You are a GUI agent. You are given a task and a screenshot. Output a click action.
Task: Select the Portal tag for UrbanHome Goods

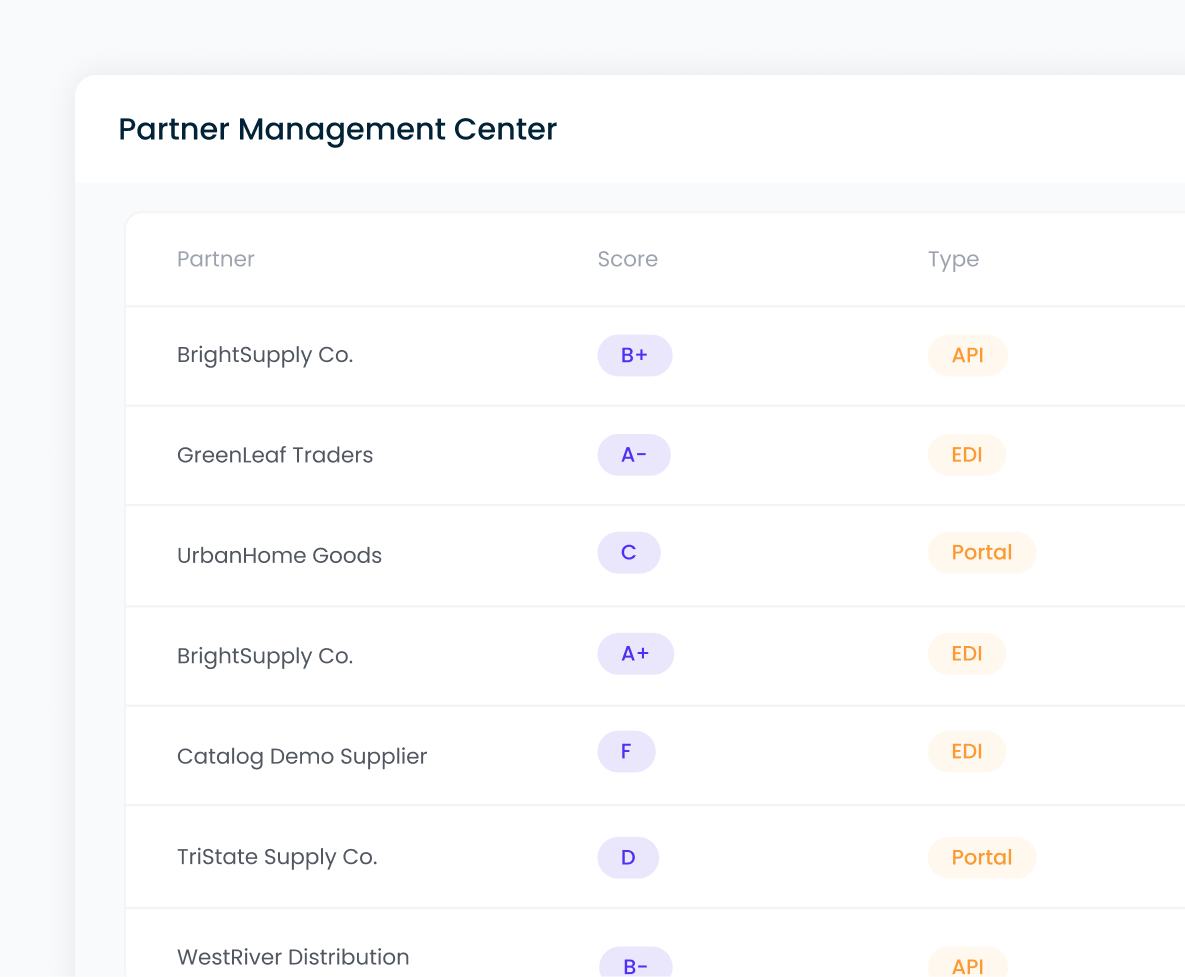982,553
